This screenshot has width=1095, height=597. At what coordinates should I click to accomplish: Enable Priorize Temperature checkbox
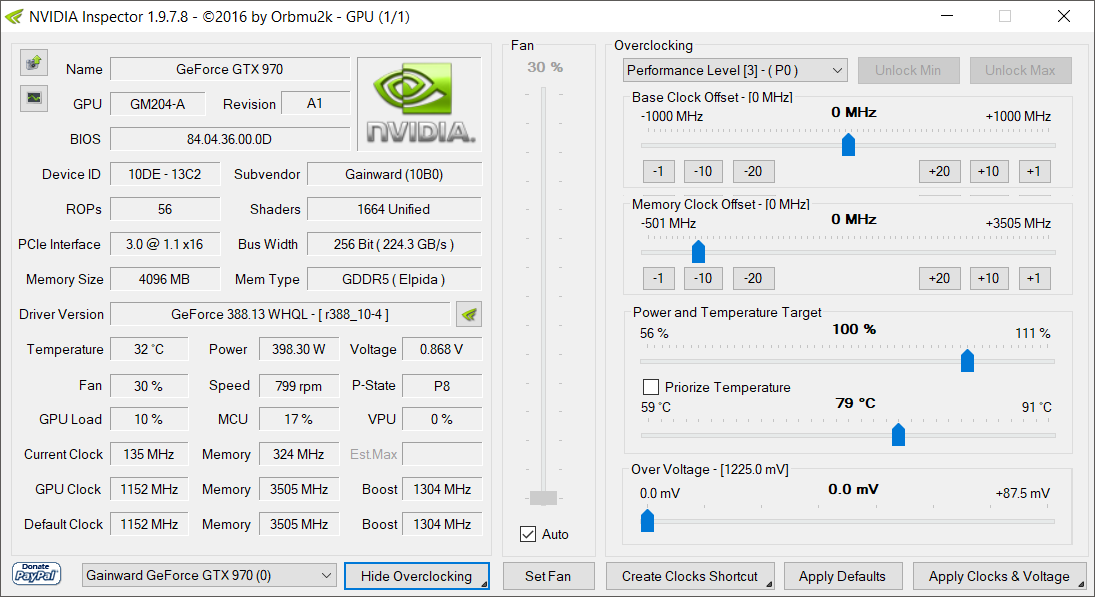click(x=650, y=387)
